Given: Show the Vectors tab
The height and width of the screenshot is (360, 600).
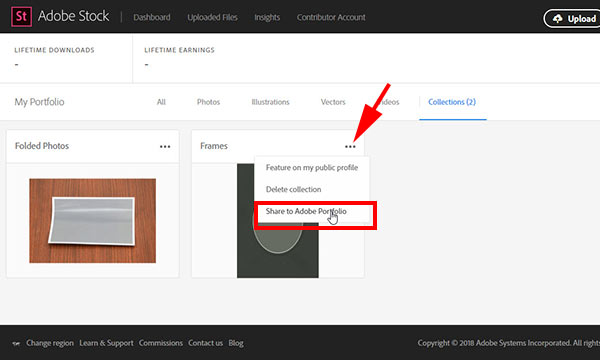Looking at the screenshot, I should (x=333, y=102).
